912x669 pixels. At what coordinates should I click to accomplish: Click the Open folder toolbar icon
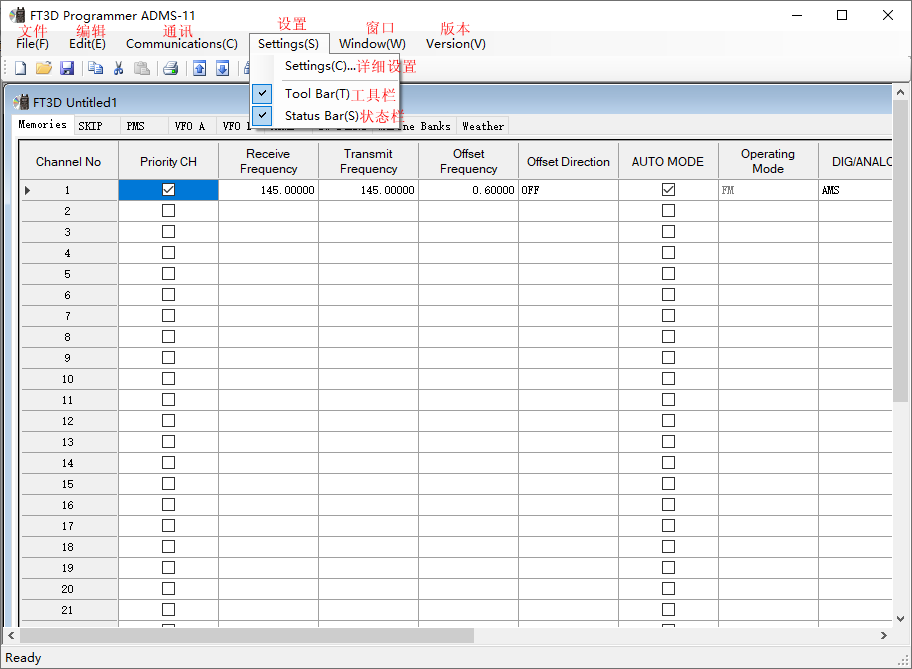(43, 68)
